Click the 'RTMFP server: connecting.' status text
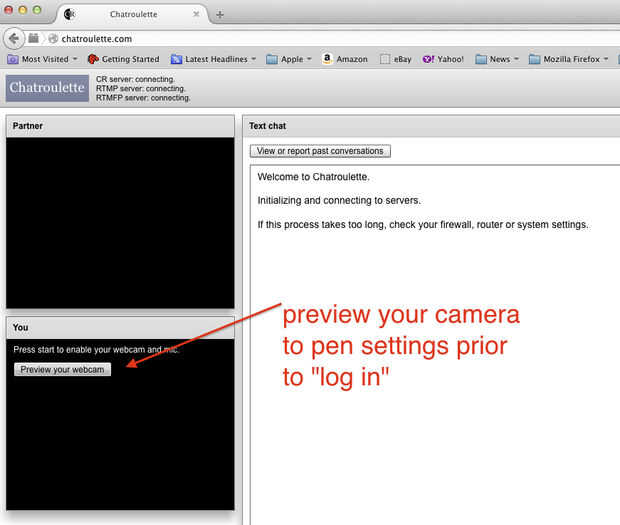This screenshot has width=620, height=525. 143,97
